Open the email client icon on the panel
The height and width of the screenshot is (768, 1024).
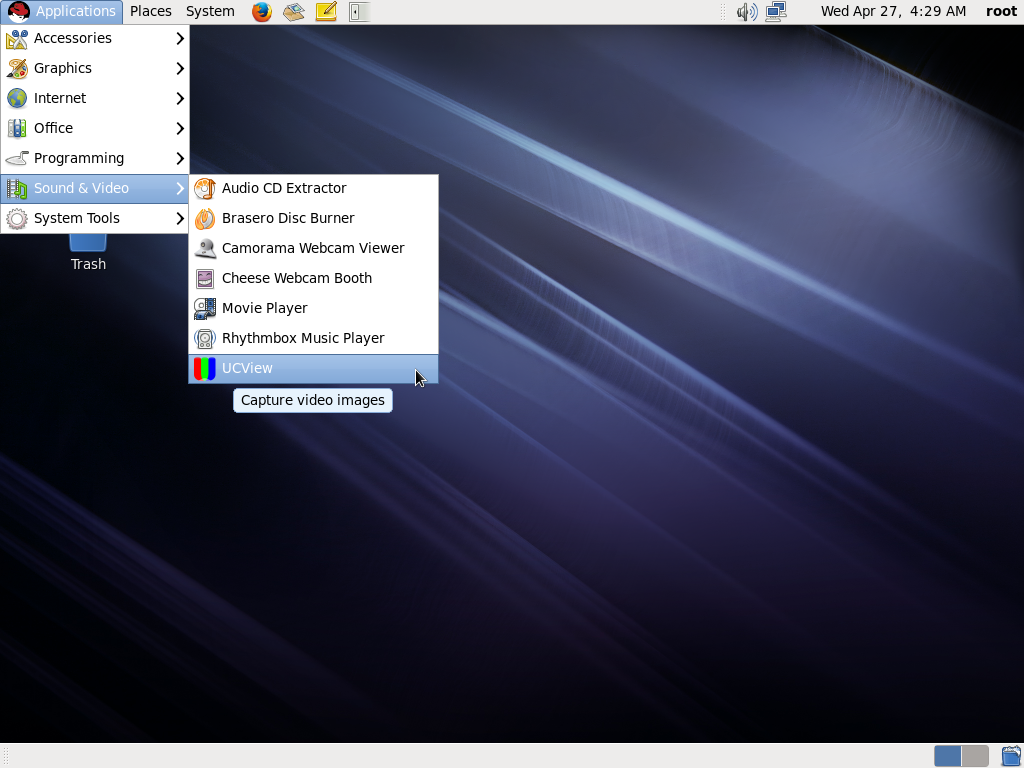293,12
